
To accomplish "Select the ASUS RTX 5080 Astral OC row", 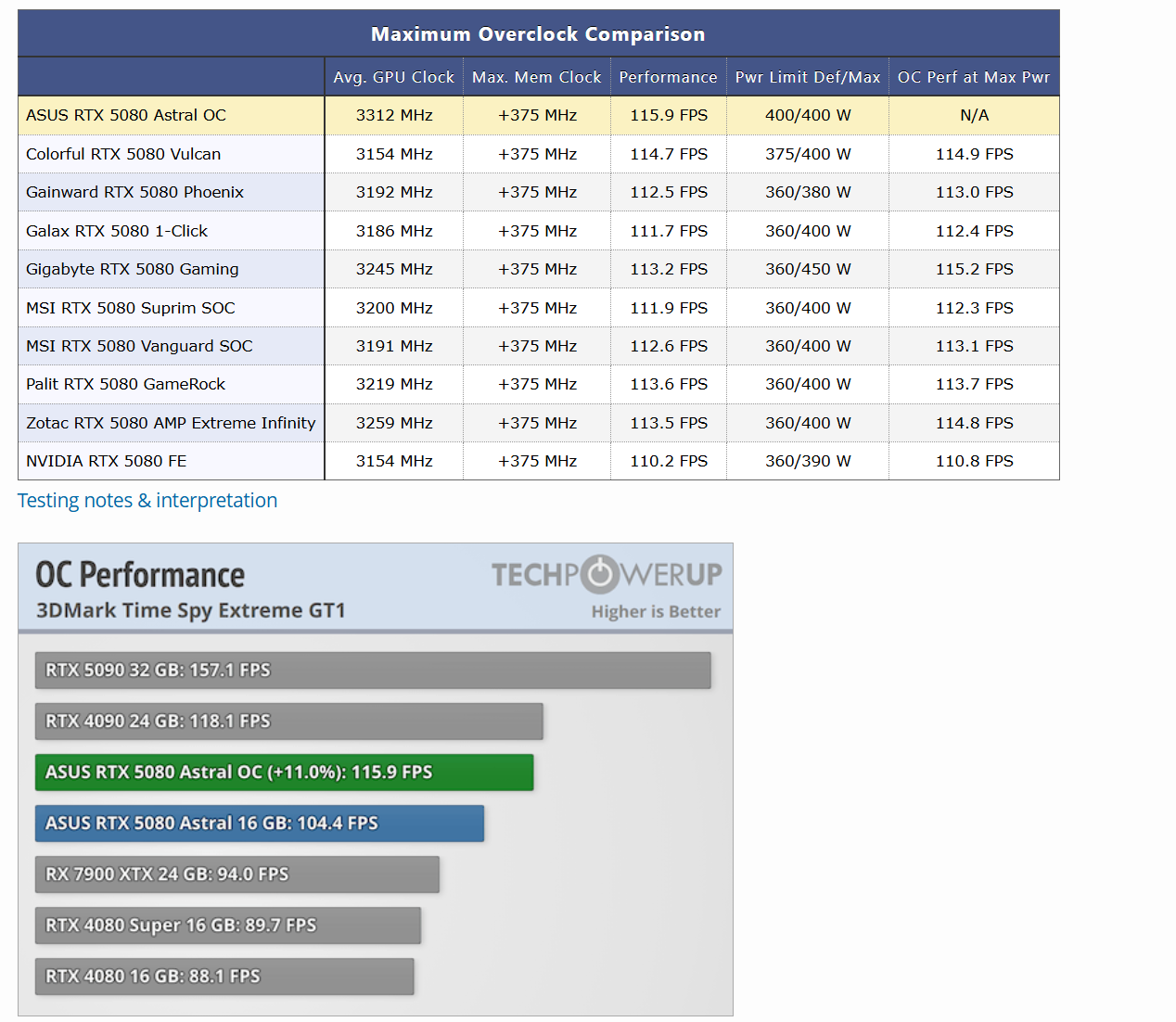I will pos(126,115).
